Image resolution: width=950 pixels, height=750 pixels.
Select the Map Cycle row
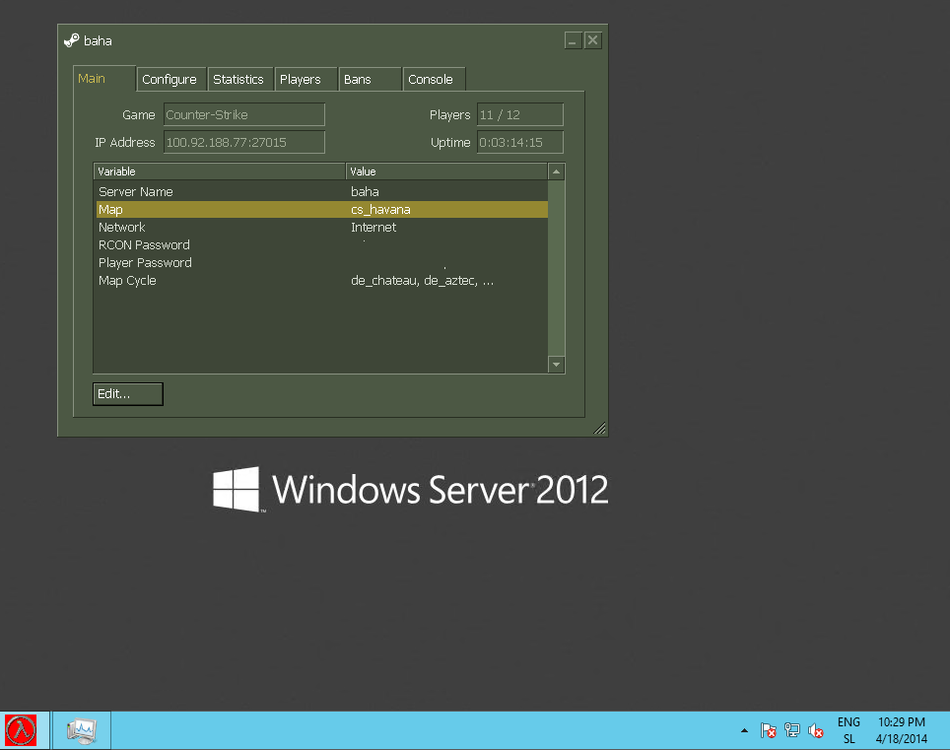(x=322, y=280)
